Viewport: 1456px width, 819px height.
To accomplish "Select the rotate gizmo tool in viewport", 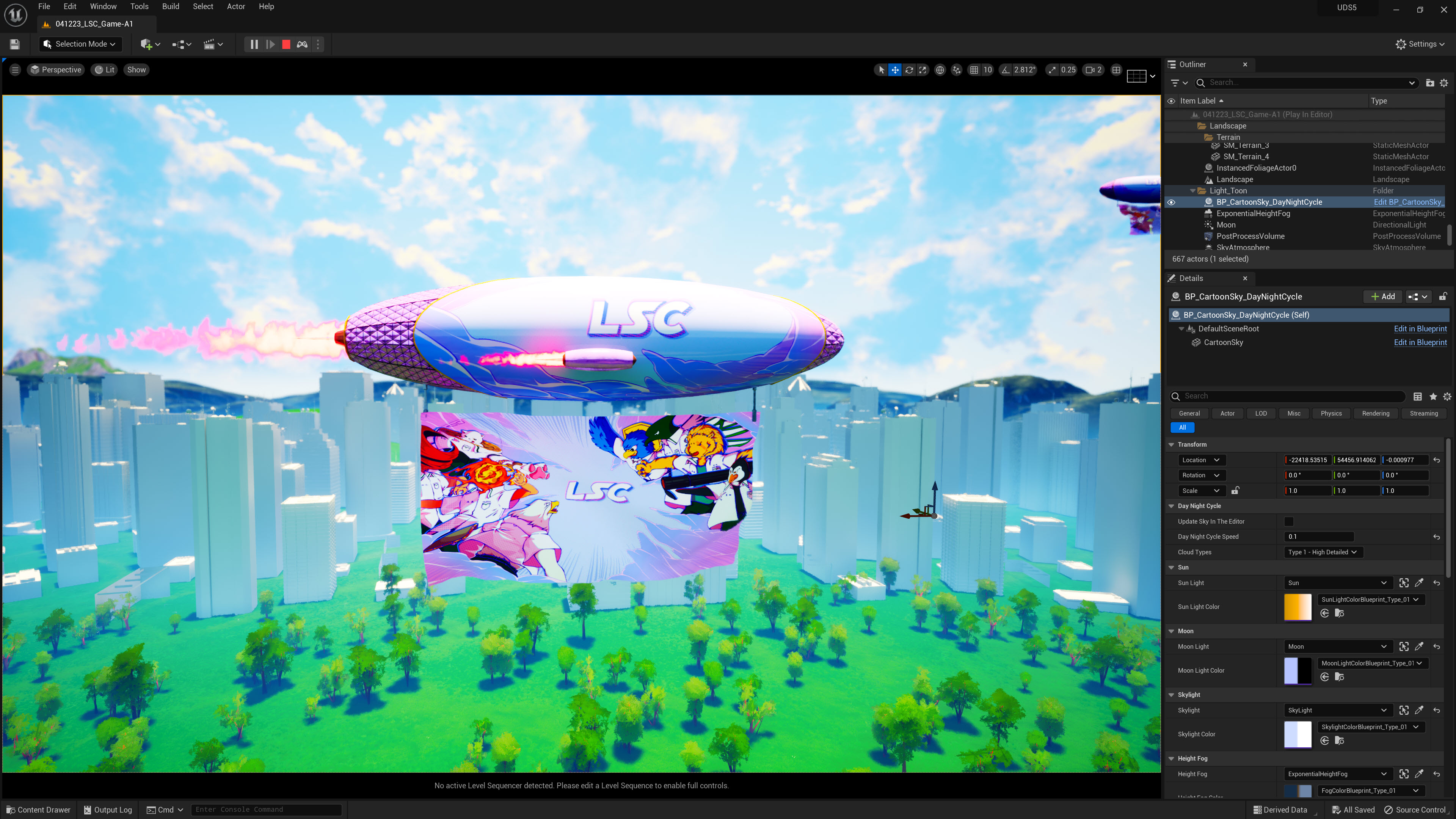I will coord(909,69).
